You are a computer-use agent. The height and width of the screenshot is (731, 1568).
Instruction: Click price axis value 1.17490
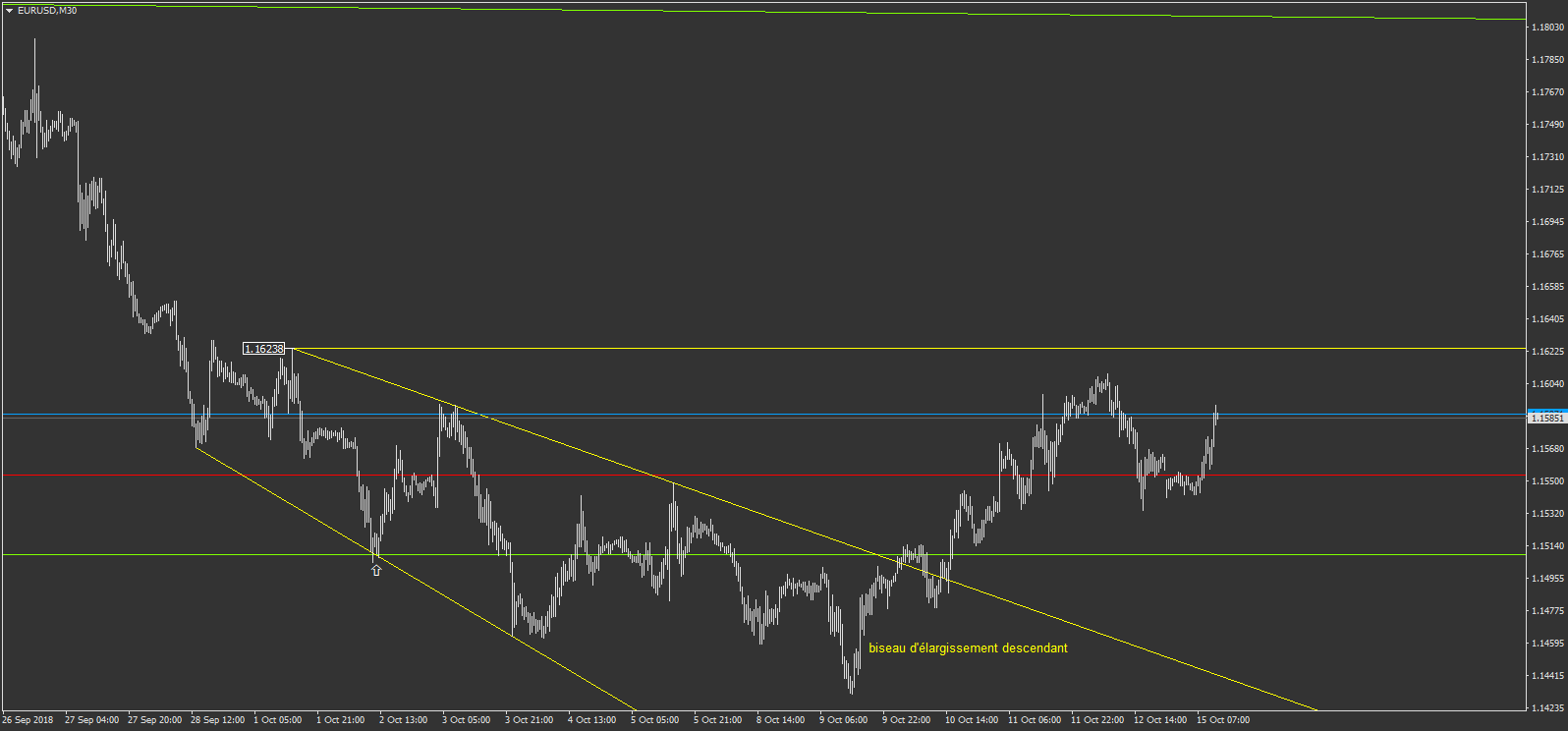click(1547, 125)
